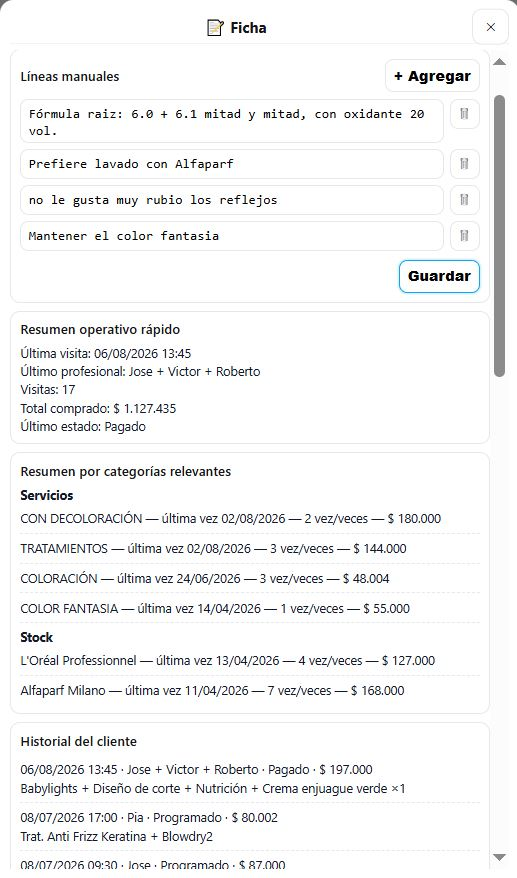
Task: Add a new manual line with Agregar
Action: tap(432, 76)
